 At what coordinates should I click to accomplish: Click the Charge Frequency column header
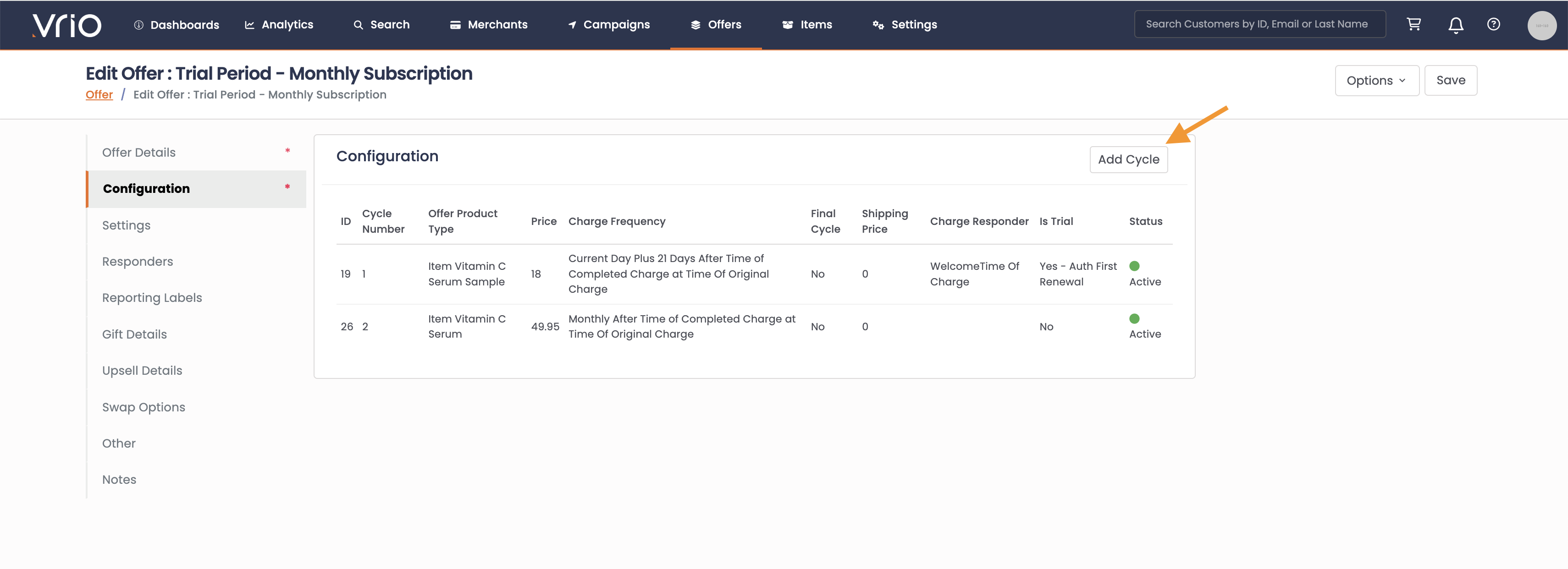pyautogui.click(x=617, y=222)
